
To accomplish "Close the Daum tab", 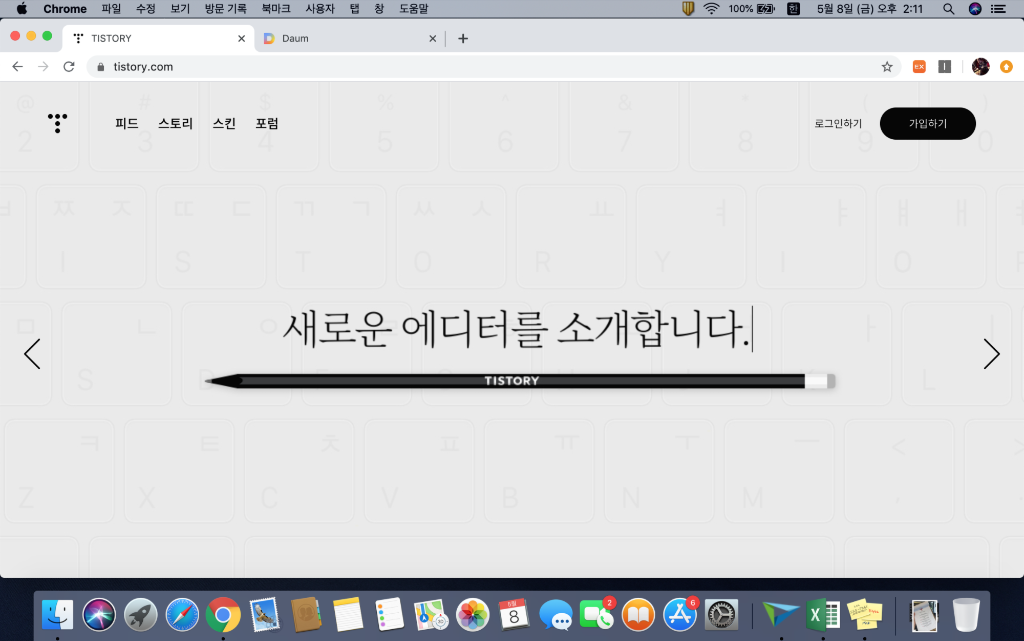I will click(432, 39).
